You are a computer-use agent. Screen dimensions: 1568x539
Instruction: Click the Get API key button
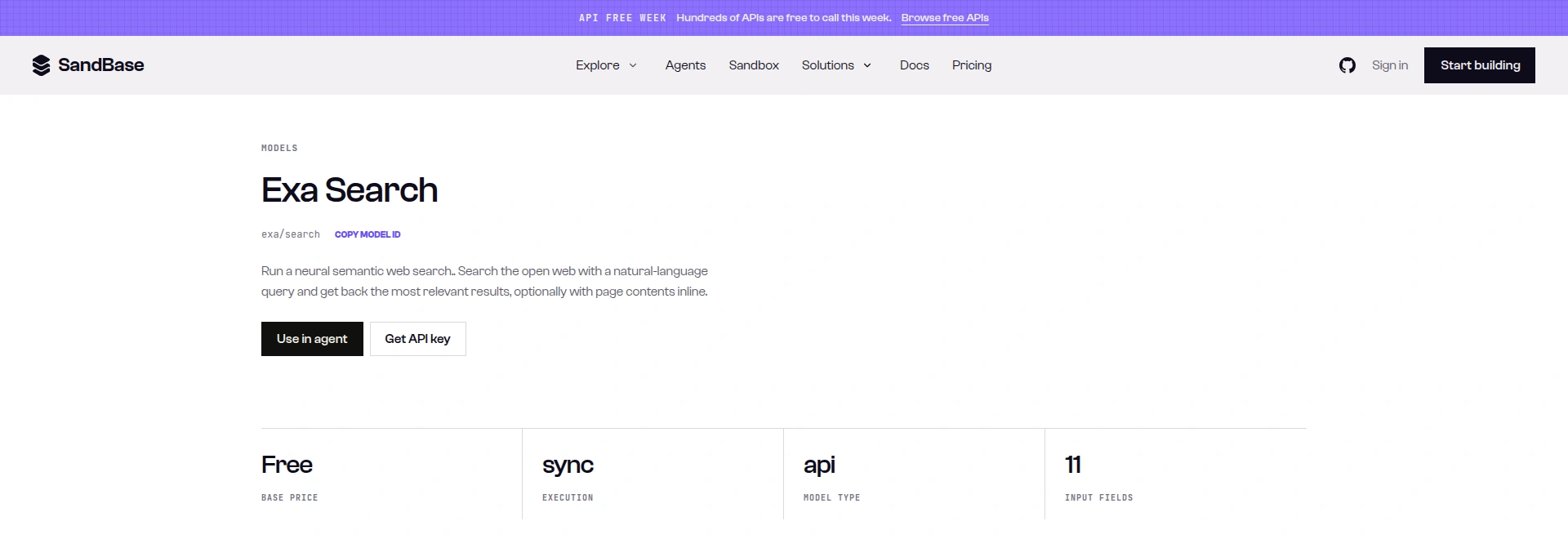point(418,339)
